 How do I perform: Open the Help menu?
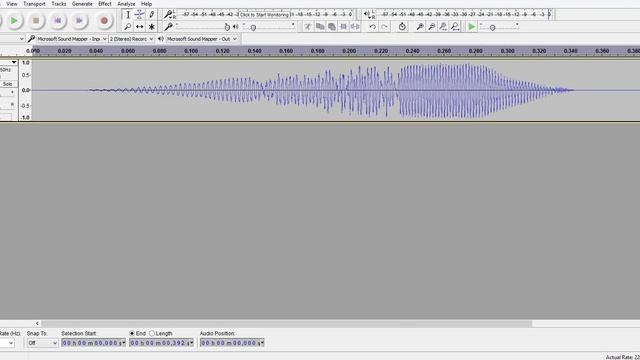click(147, 4)
